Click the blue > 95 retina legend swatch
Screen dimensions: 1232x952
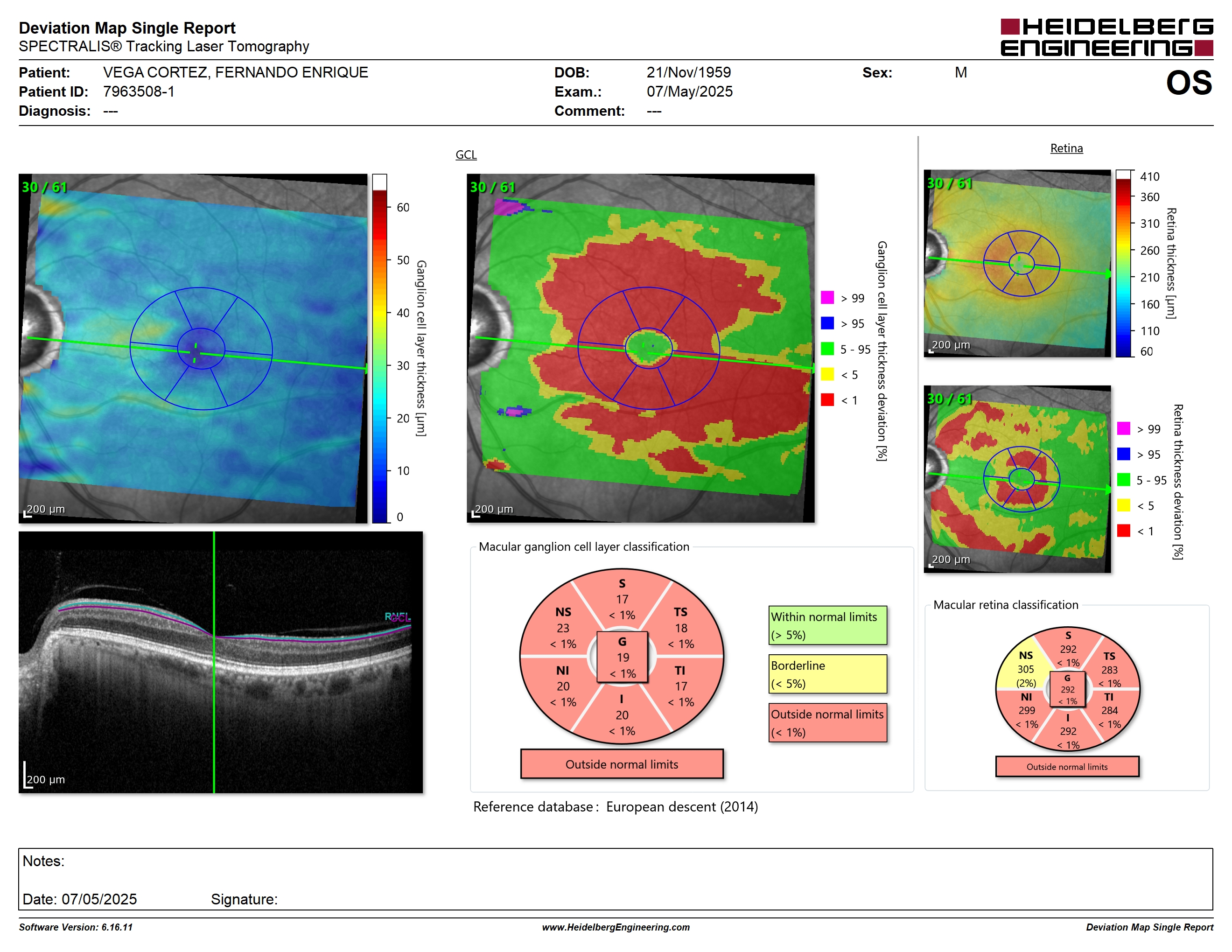click(x=1123, y=454)
